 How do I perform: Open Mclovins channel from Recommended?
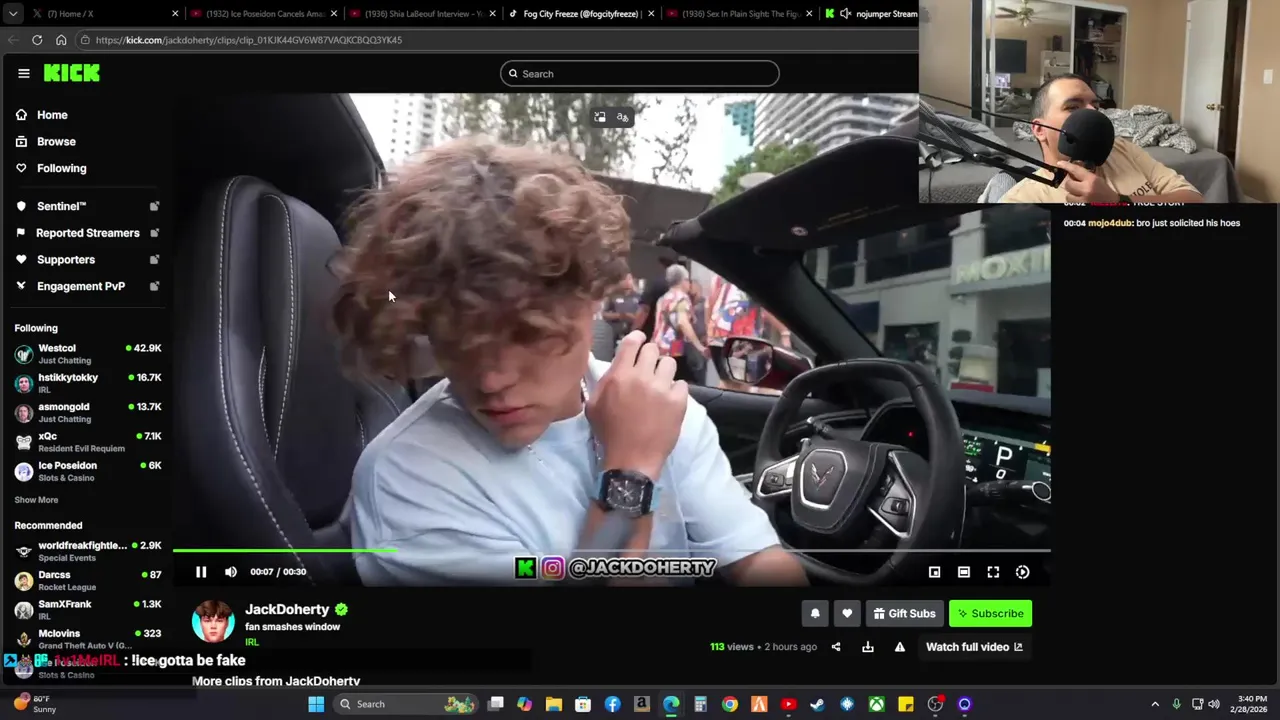pyautogui.click(x=87, y=638)
